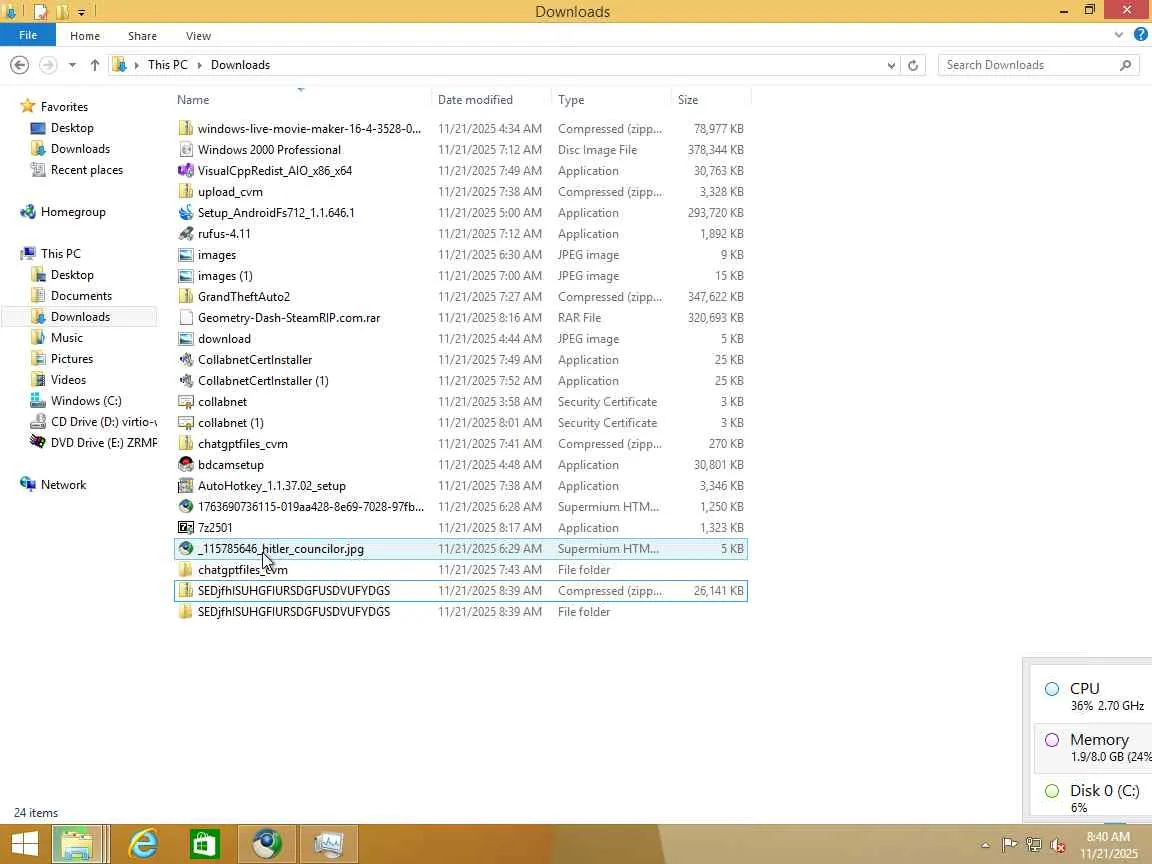Open Recent places in Favorites

tap(87, 170)
